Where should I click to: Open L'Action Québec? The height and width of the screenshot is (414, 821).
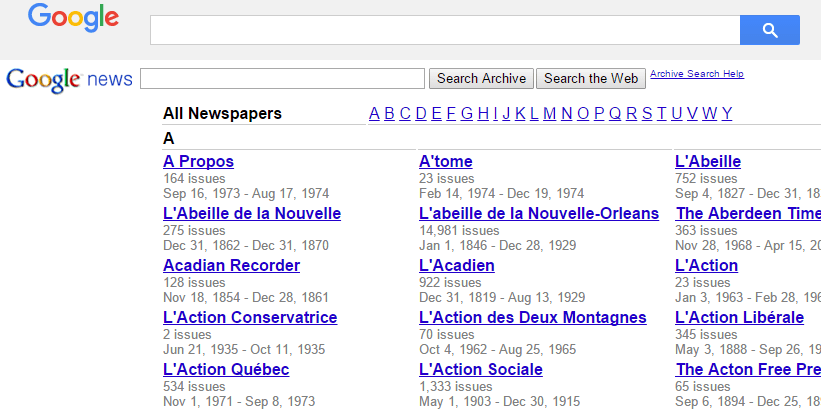tap(226, 370)
